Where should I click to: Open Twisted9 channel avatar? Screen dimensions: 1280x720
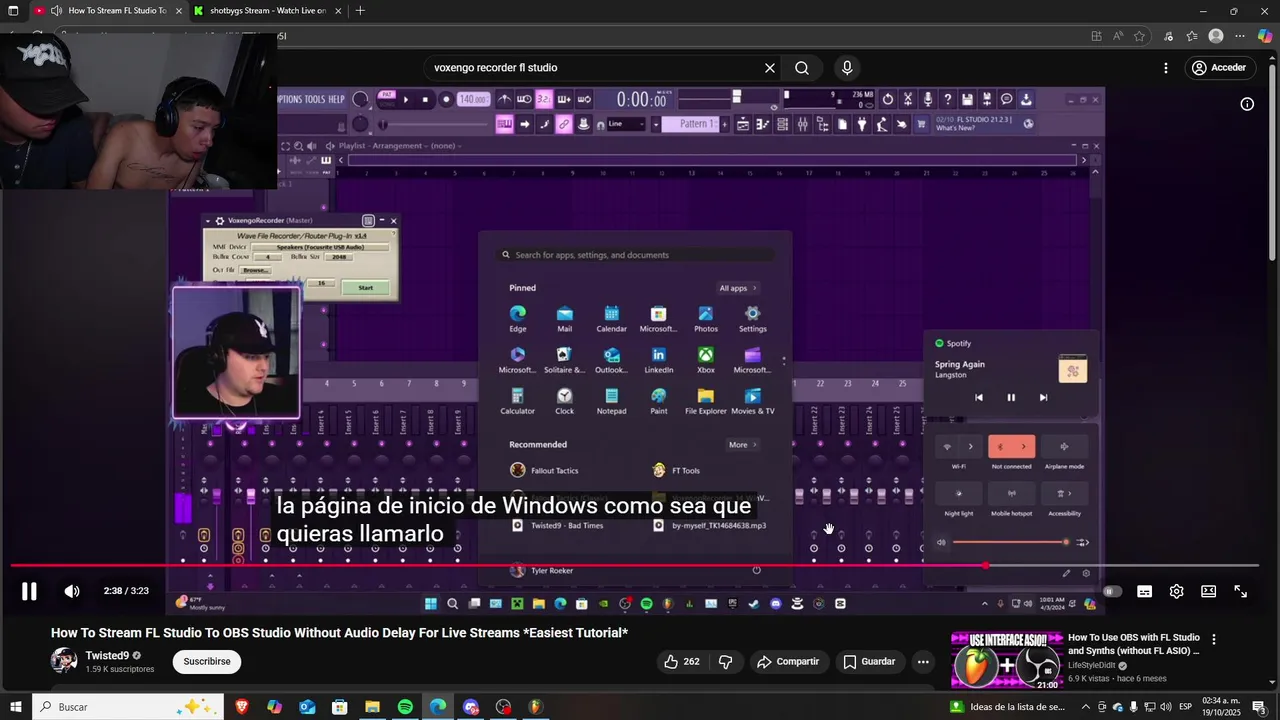click(64, 661)
